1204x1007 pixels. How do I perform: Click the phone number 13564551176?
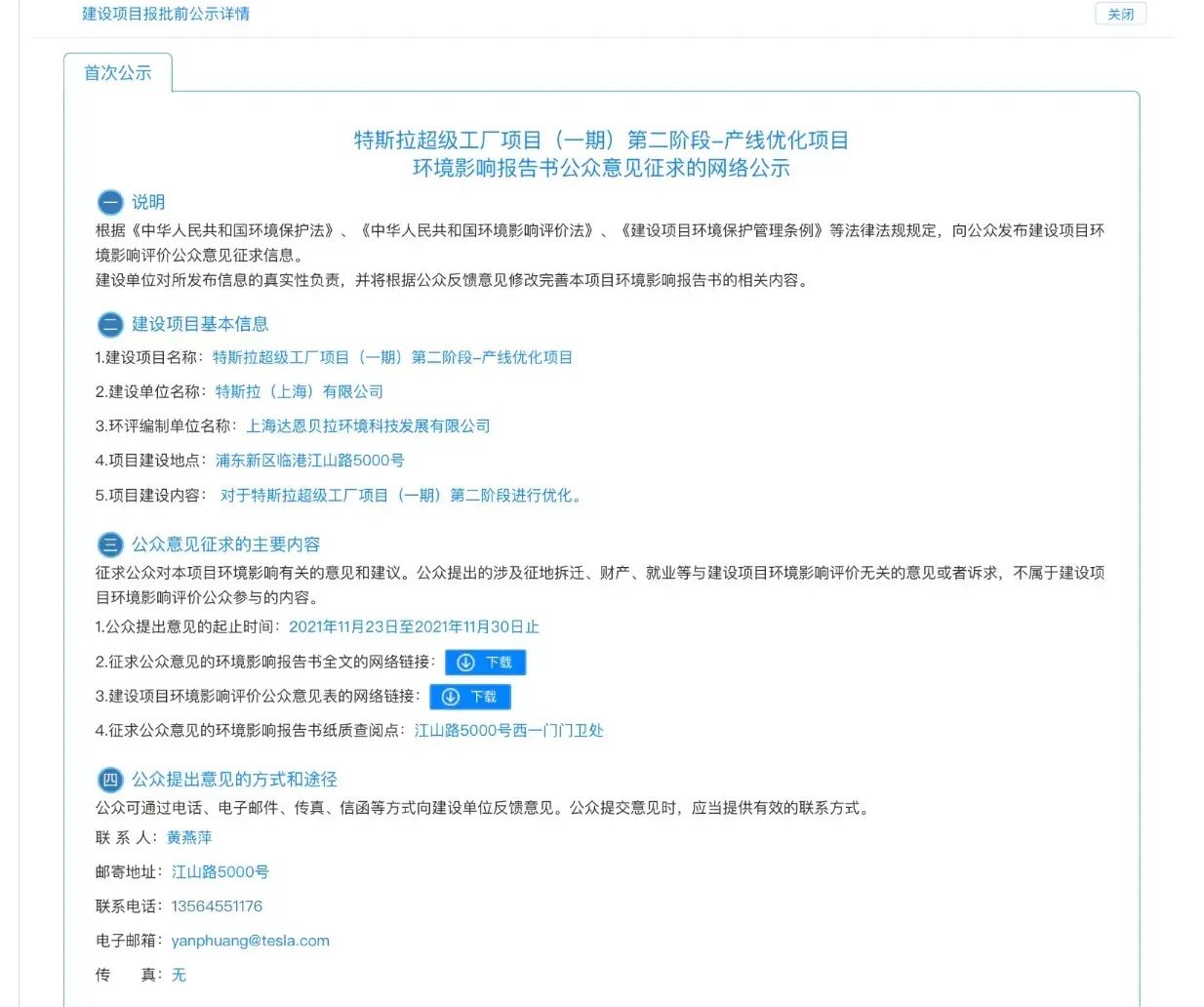pos(217,906)
